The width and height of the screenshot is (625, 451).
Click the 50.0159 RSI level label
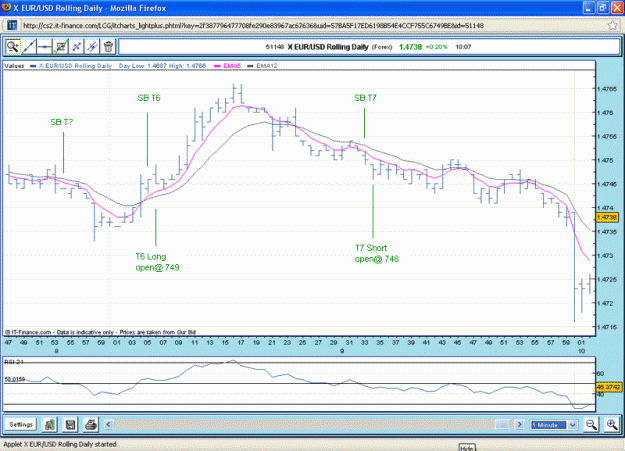pos(14,379)
